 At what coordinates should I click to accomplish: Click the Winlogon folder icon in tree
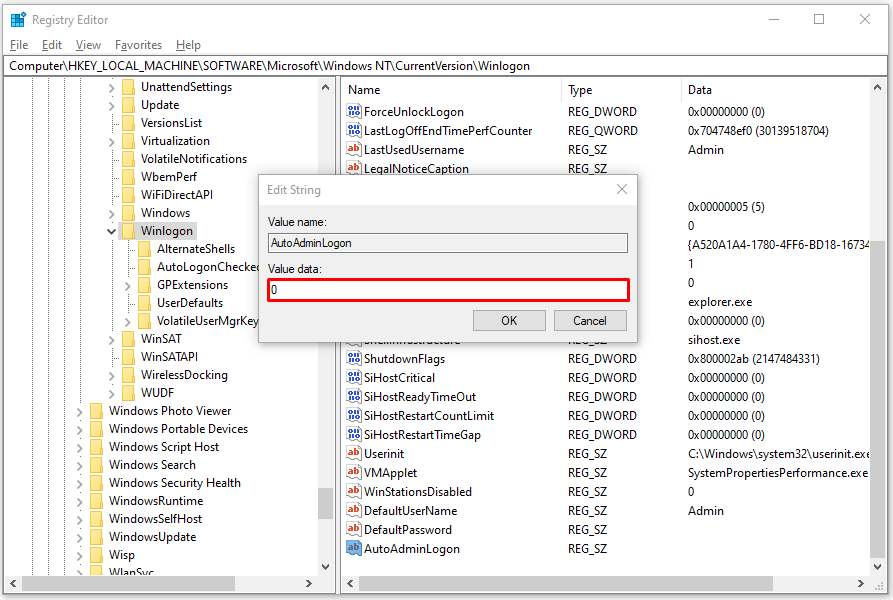[129, 231]
